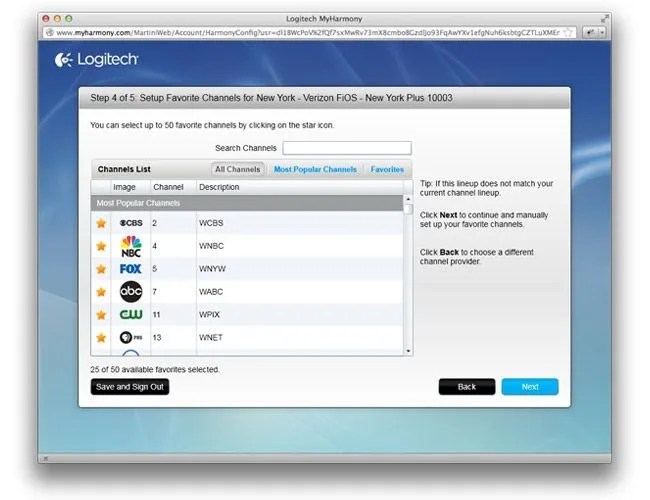Zoom the window with the green button
The height and width of the screenshot is (500, 650).
[69, 19]
